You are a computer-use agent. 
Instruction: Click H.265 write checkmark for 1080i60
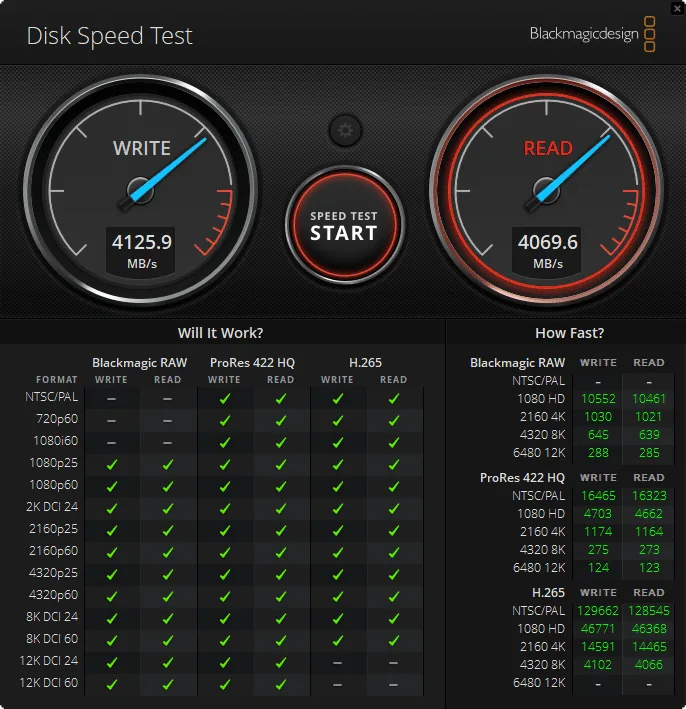338,443
